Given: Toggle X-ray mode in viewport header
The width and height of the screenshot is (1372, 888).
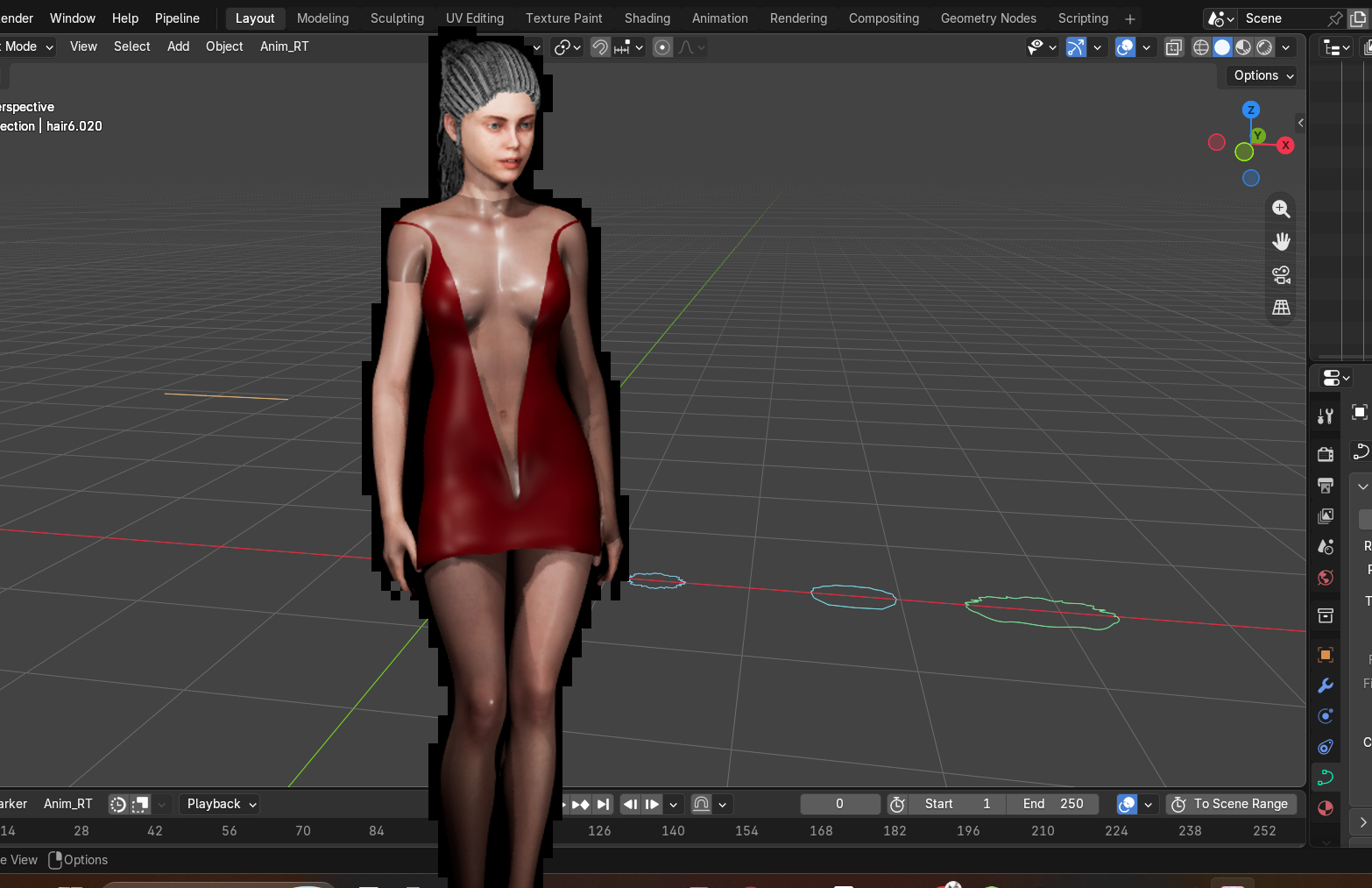Looking at the screenshot, I should point(1174,47).
